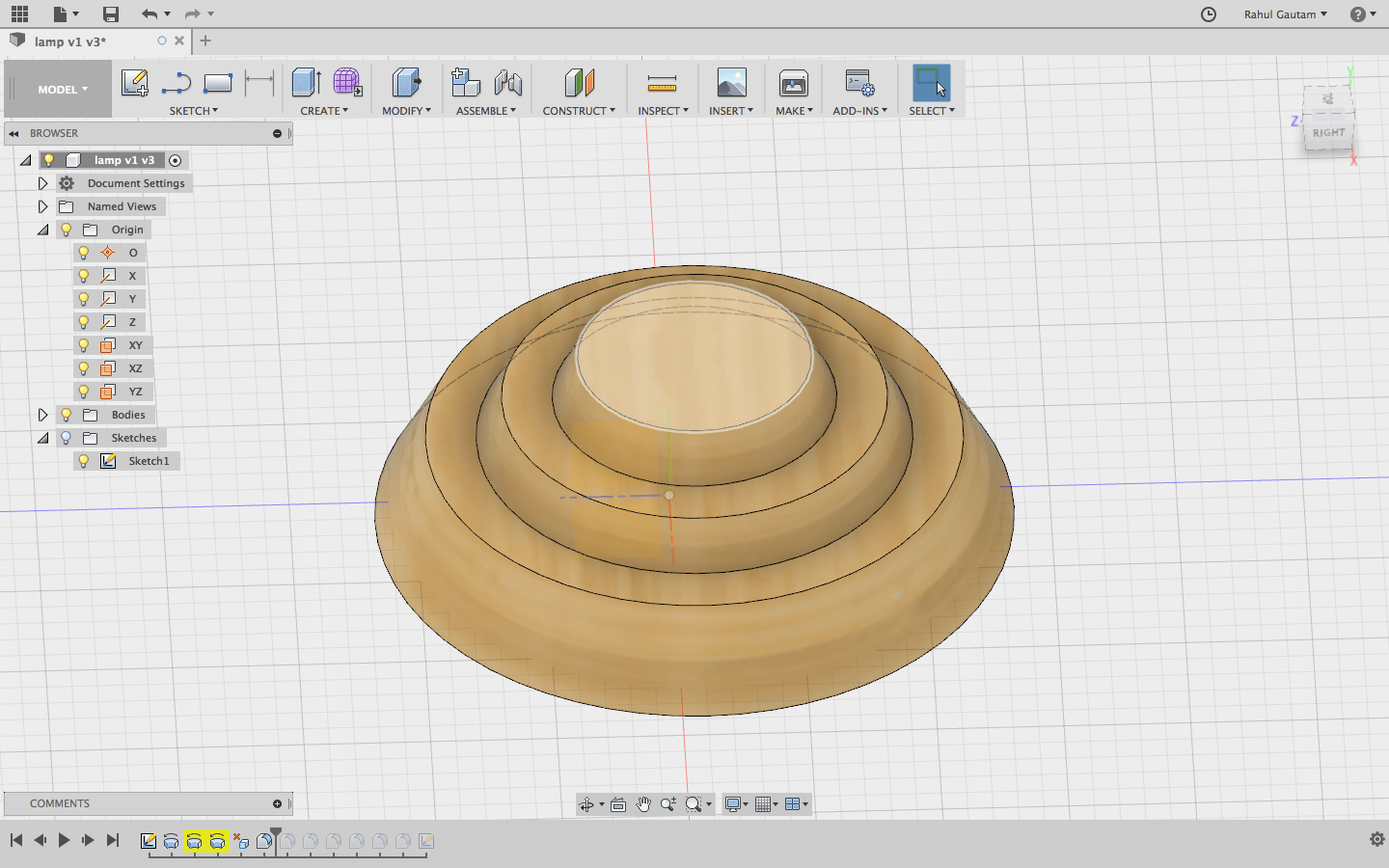Viewport: 1389px width, 868px height.
Task: Select the Pan hand tool
Action: 643,804
